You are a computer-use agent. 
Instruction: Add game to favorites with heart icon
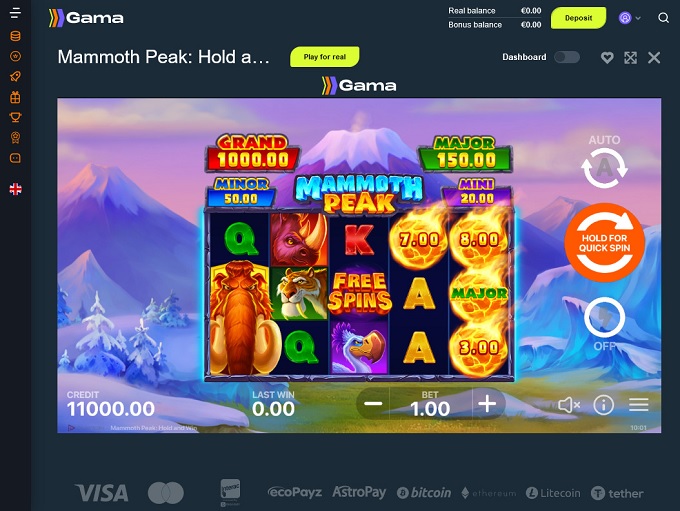coord(607,58)
